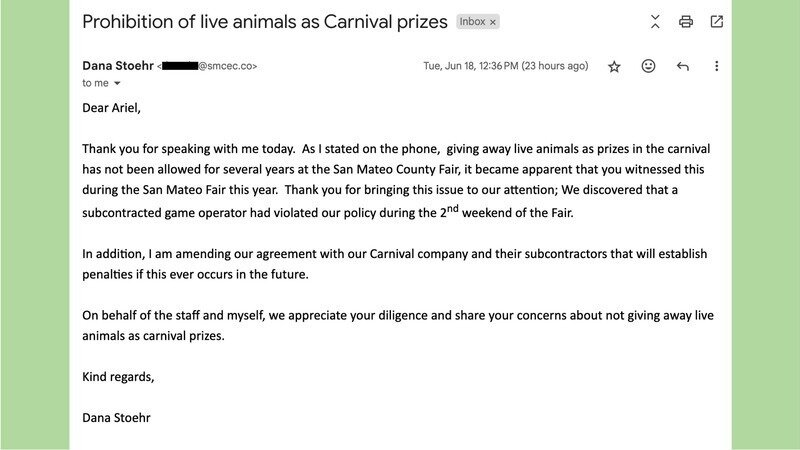Screen dimensions: 800x450
Task: Print this email with the printer icon
Action: pyautogui.click(x=686, y=21)
